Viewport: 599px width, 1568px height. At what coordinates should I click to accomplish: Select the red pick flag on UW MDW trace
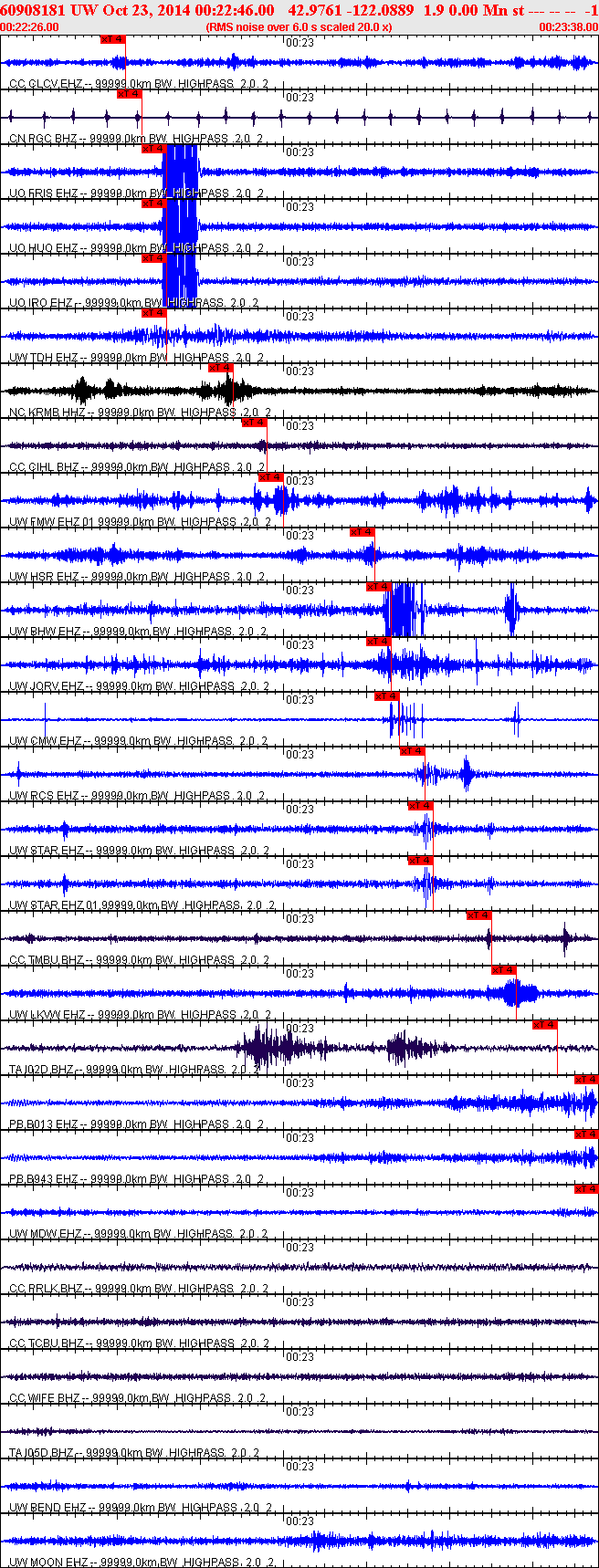tap(586, 1189)
